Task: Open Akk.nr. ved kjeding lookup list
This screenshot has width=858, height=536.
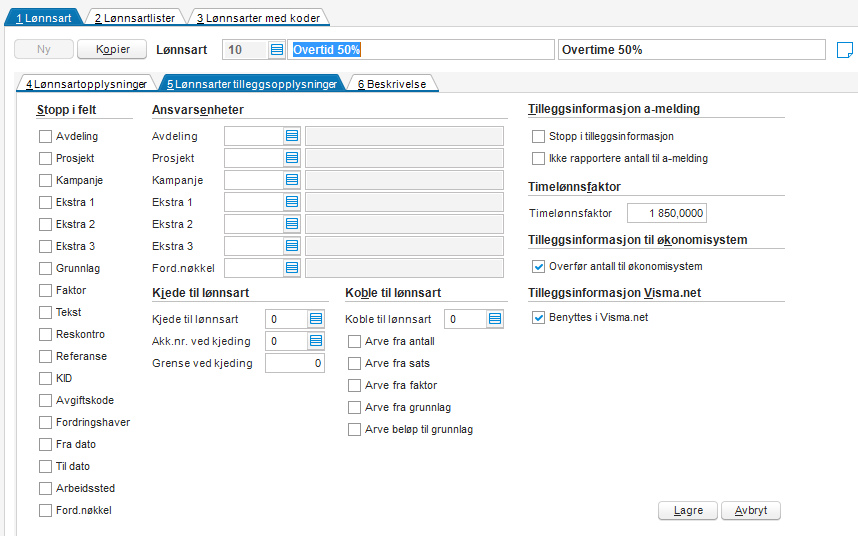Action: click(x=316, y=341)
